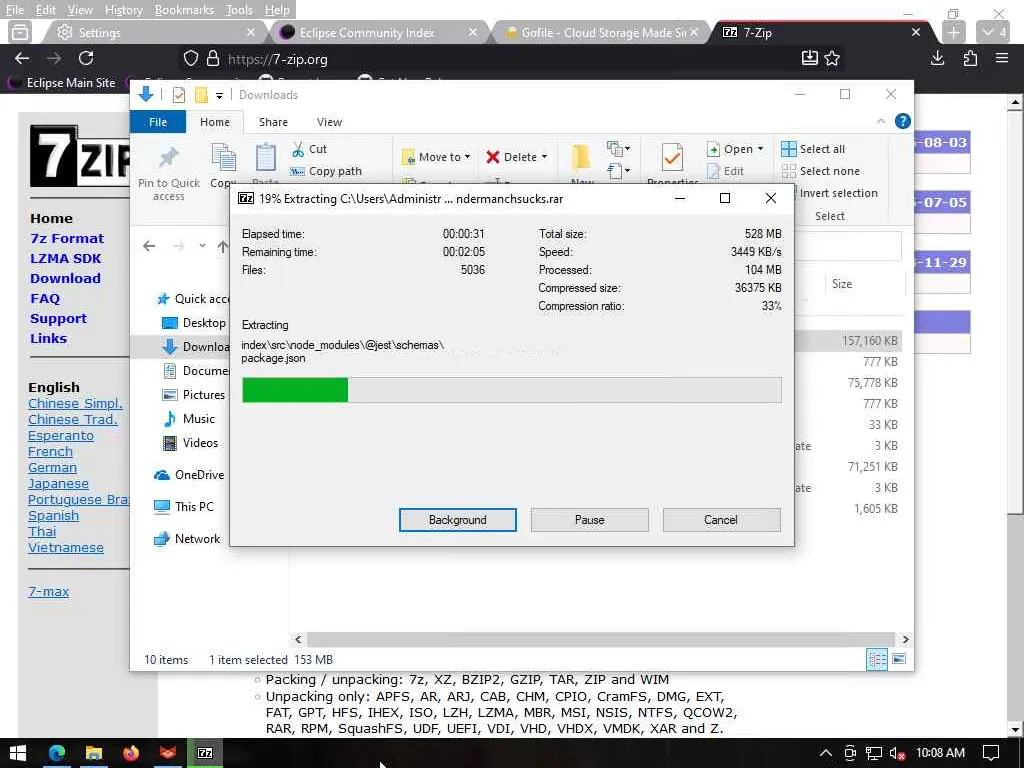Screen dimensions: 1024x768
Task: Click Invert selection in ribbon
Action: 838,193
